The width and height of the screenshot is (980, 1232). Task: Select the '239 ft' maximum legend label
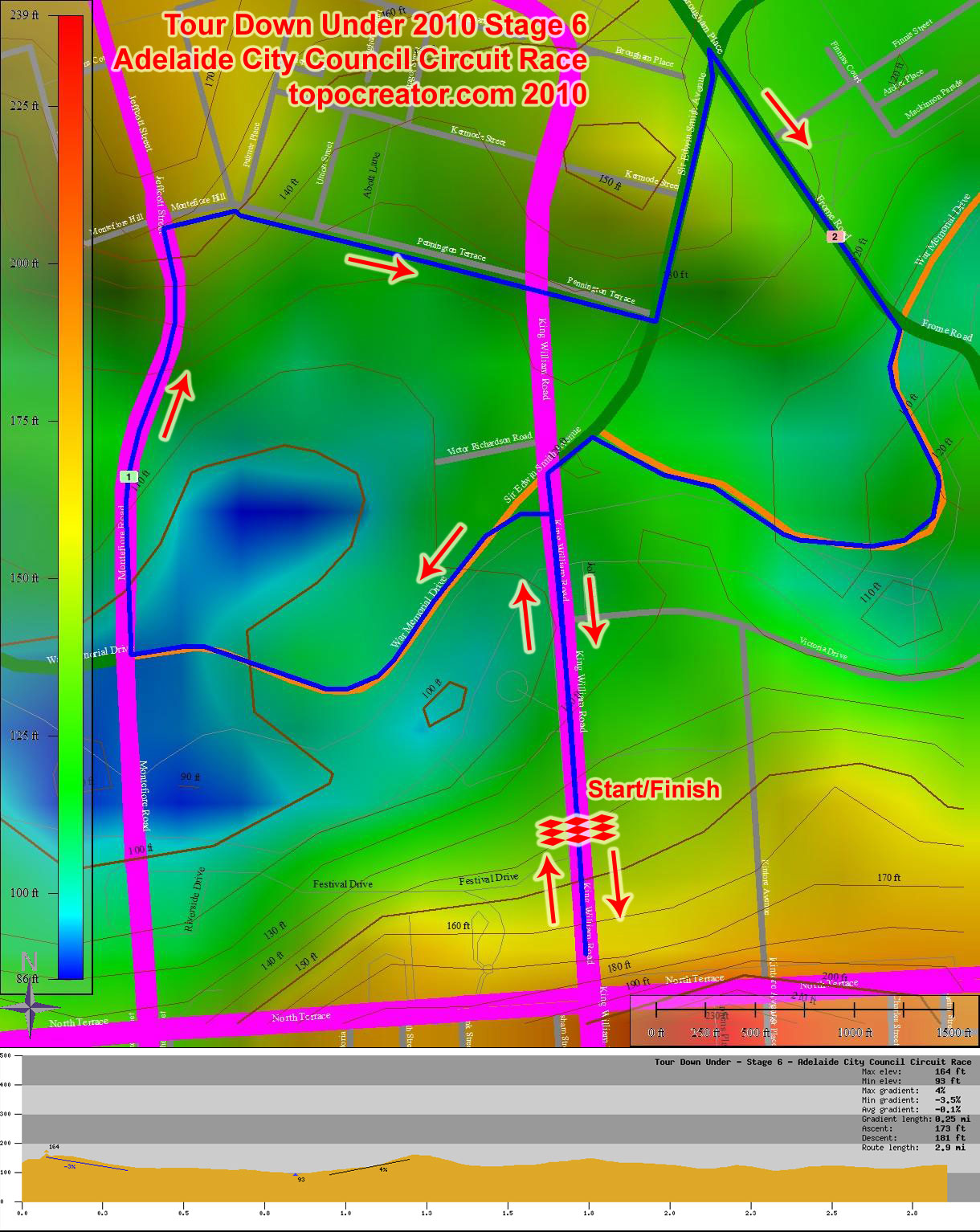click(x=24, y=15)
